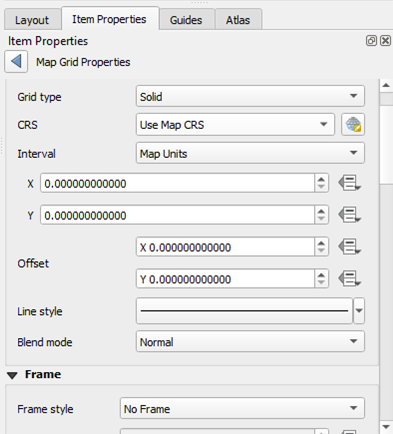Click the panel scrollbar up arrow
Image resolution: width=393 pixels, height=434 pixels.
386,86
